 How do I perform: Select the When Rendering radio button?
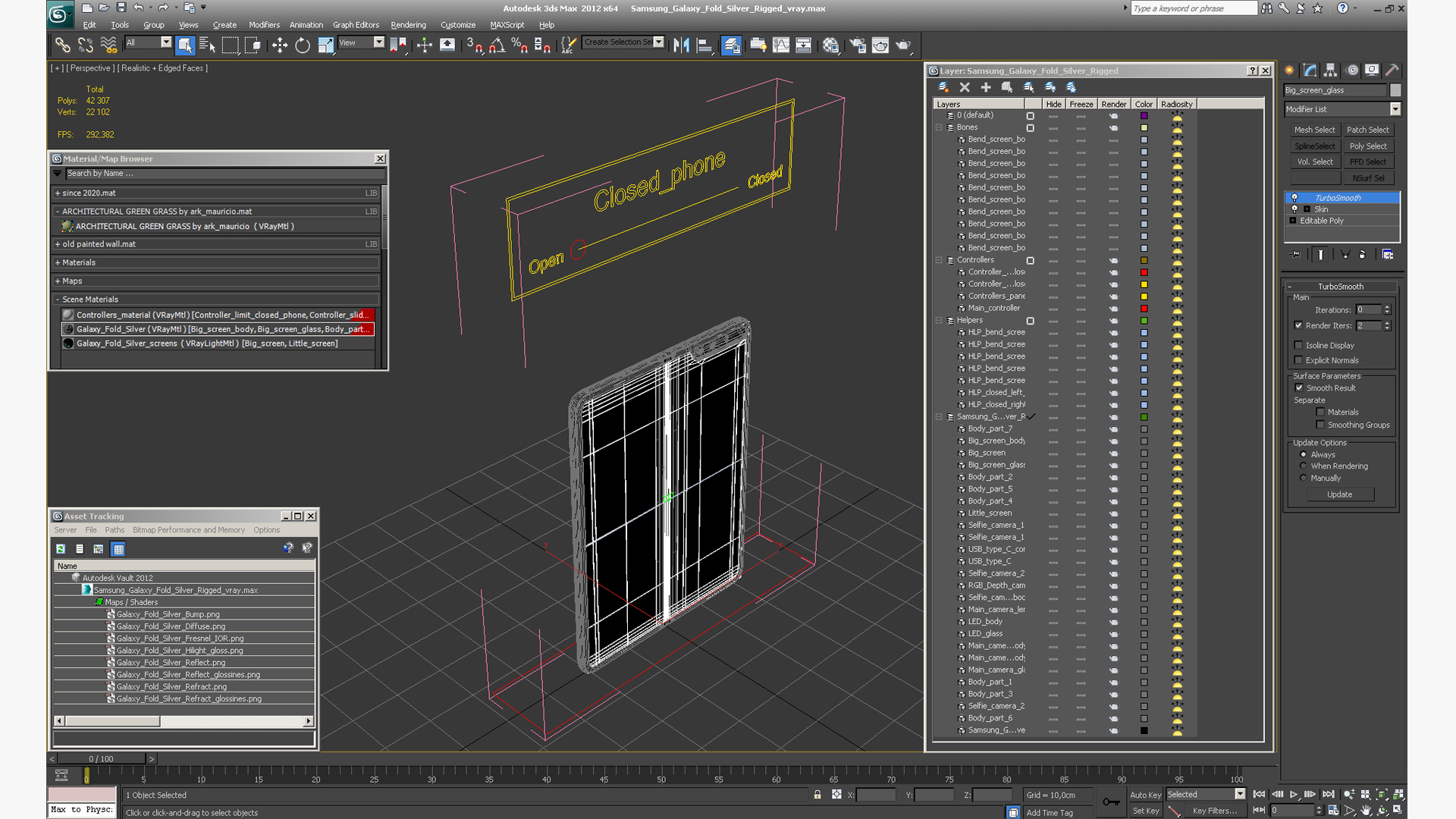click(x=1304, y=466)
